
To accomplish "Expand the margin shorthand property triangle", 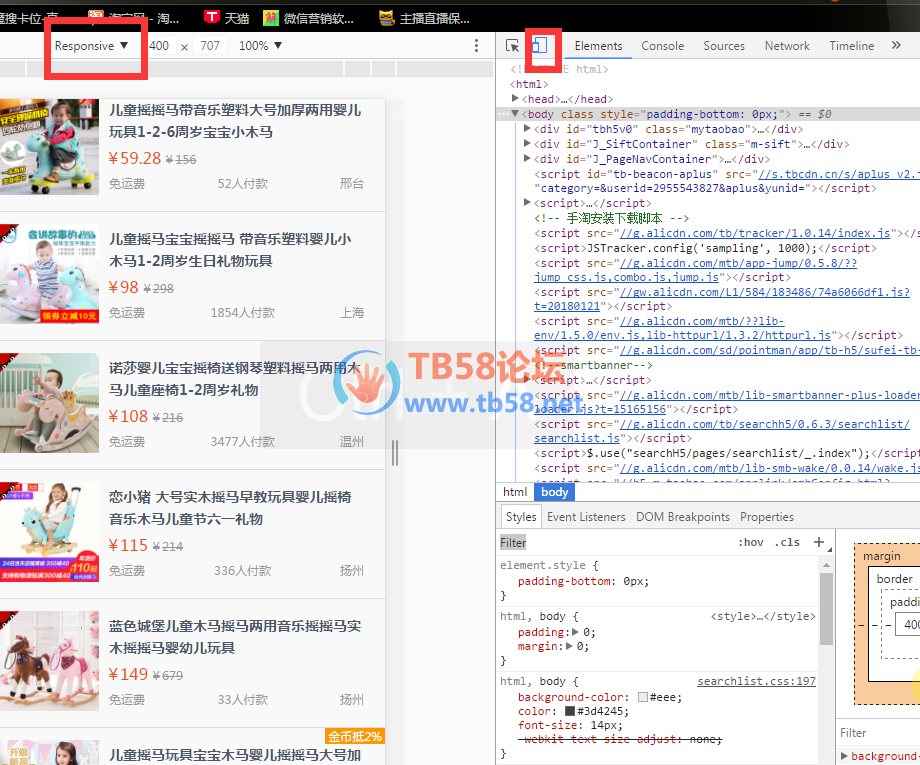I will coord(569,646).
